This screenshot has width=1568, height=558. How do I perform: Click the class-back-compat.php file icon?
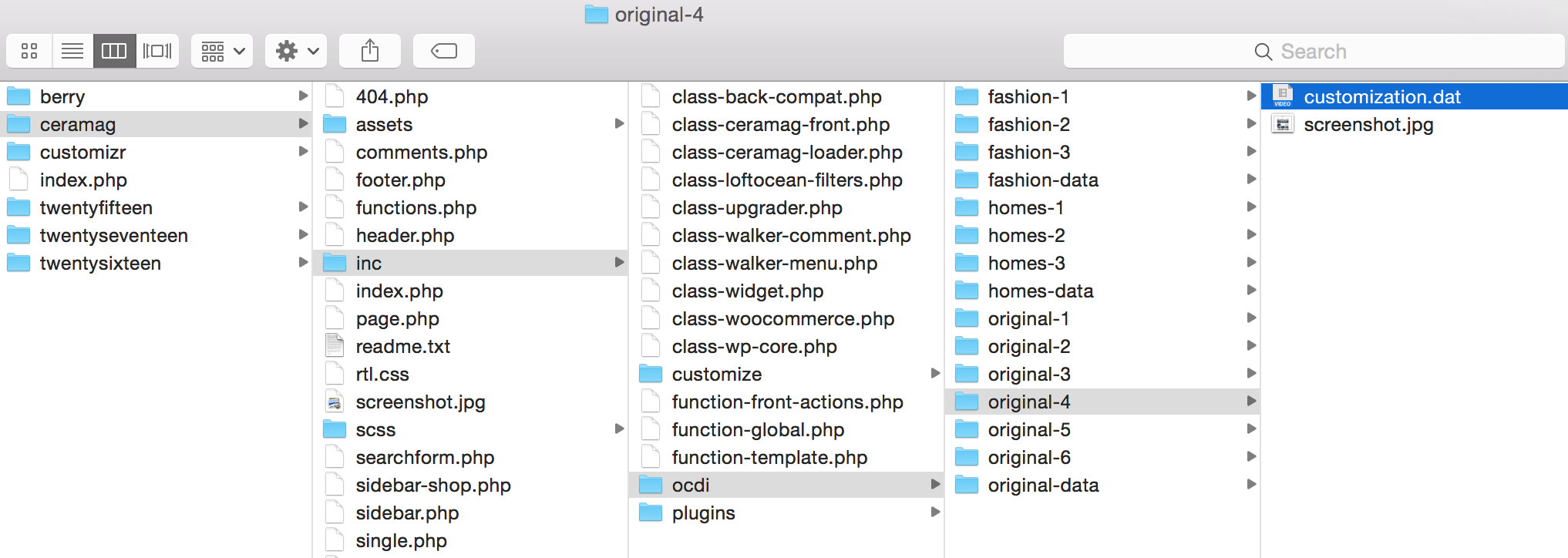(x=651, y=96)
